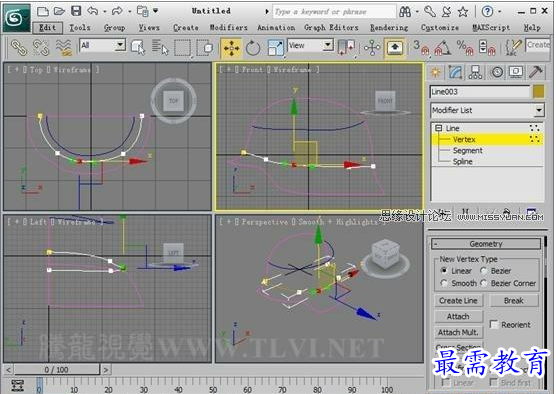Open the Modifier List dropdown
This screenshot has height=394, width=556.
[x=487, y=110]
